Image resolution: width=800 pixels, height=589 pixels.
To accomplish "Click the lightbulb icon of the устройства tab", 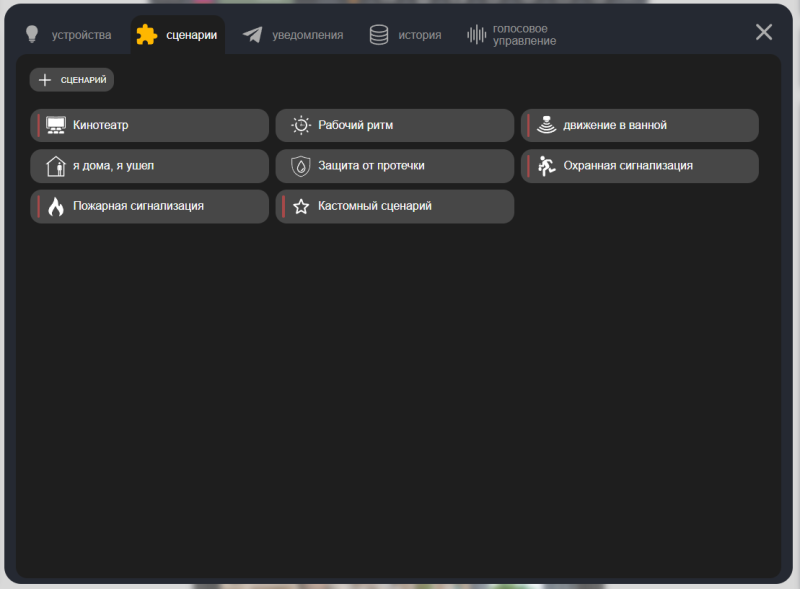I will pyautogui.click(x=32, y=34).
